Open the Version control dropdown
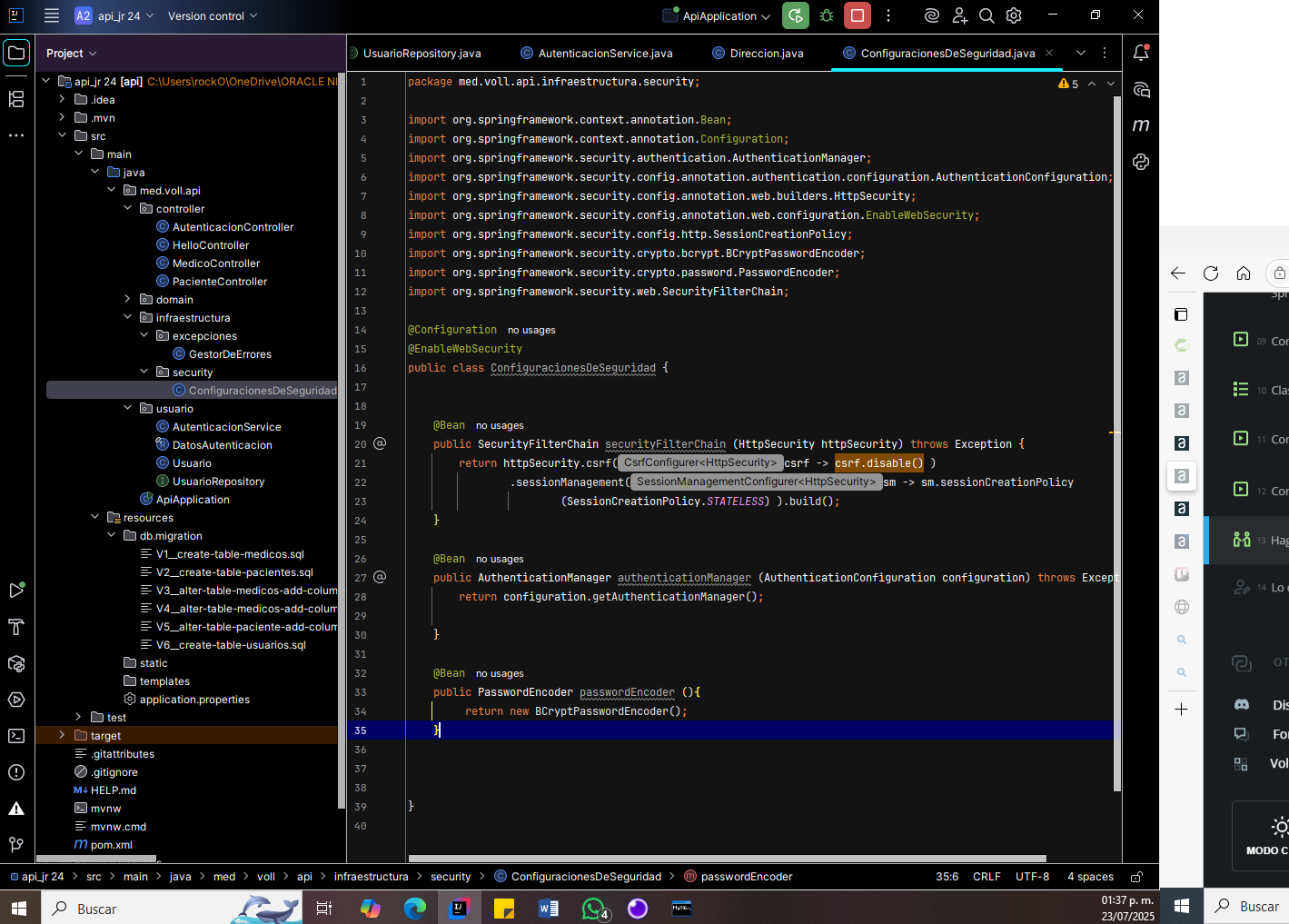 (213, 15)
